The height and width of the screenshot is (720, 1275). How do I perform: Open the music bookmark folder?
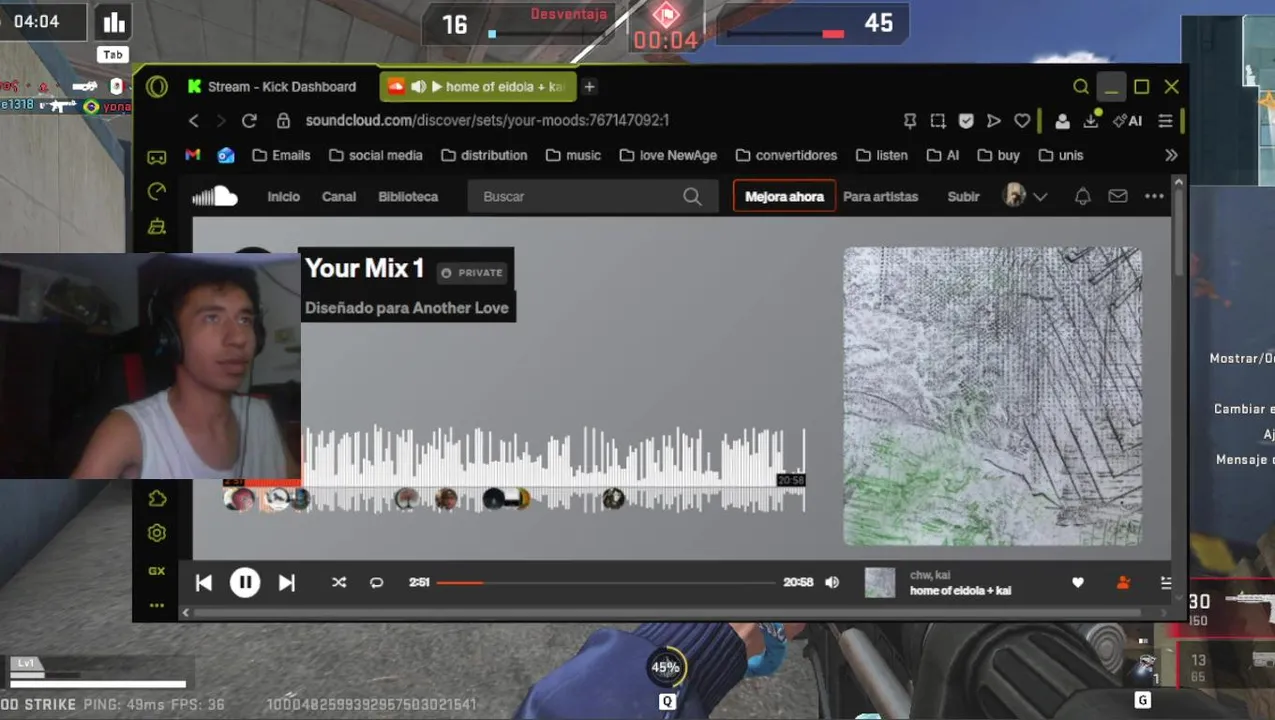point(574,155)
